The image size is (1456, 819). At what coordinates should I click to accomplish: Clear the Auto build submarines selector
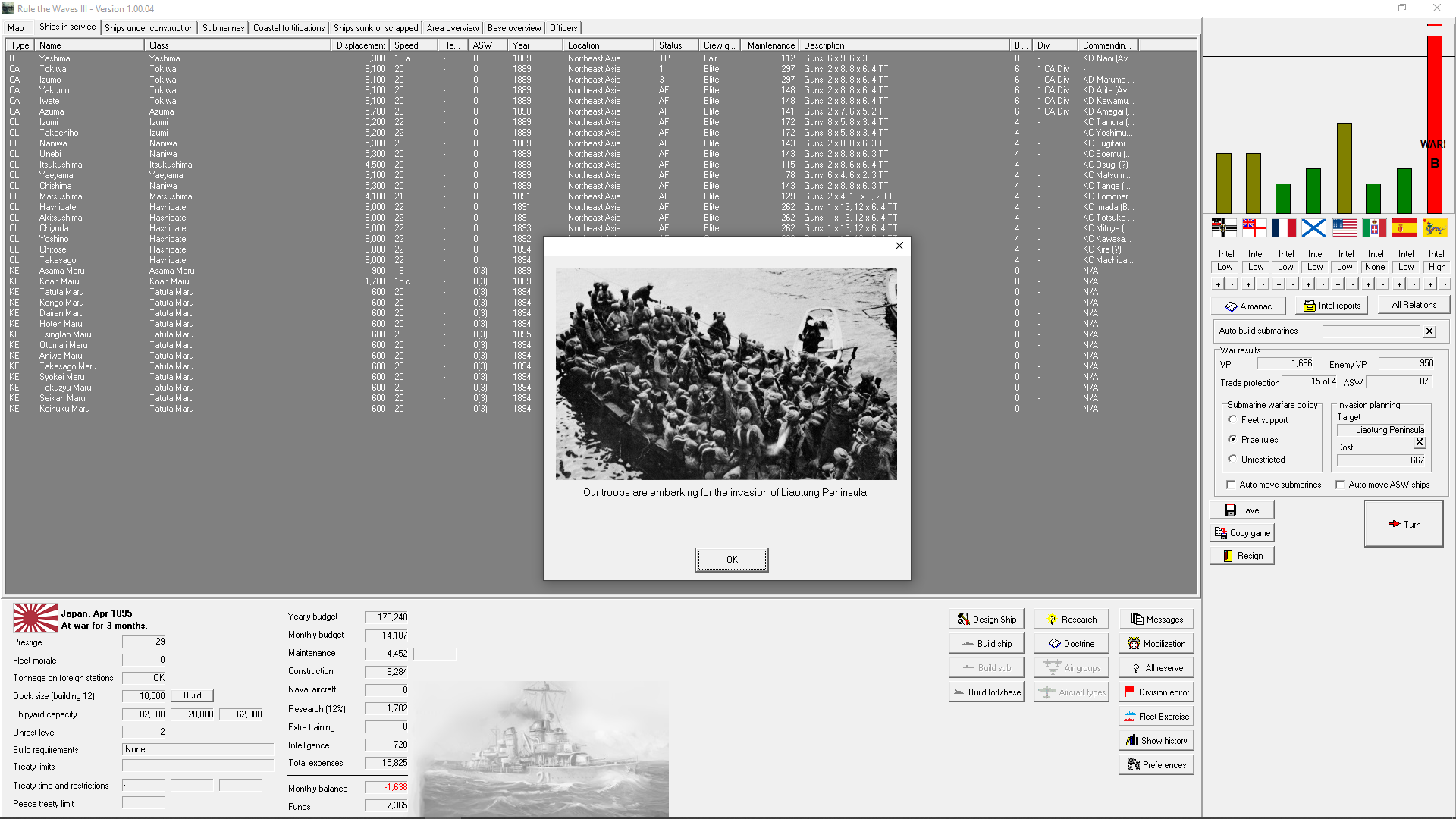tap(1429, 331)
